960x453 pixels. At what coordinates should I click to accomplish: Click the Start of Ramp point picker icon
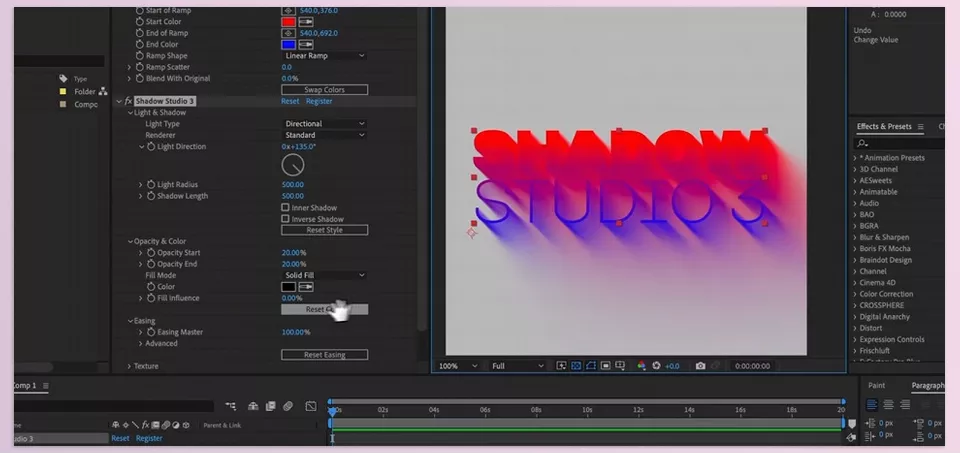[288, 10]
